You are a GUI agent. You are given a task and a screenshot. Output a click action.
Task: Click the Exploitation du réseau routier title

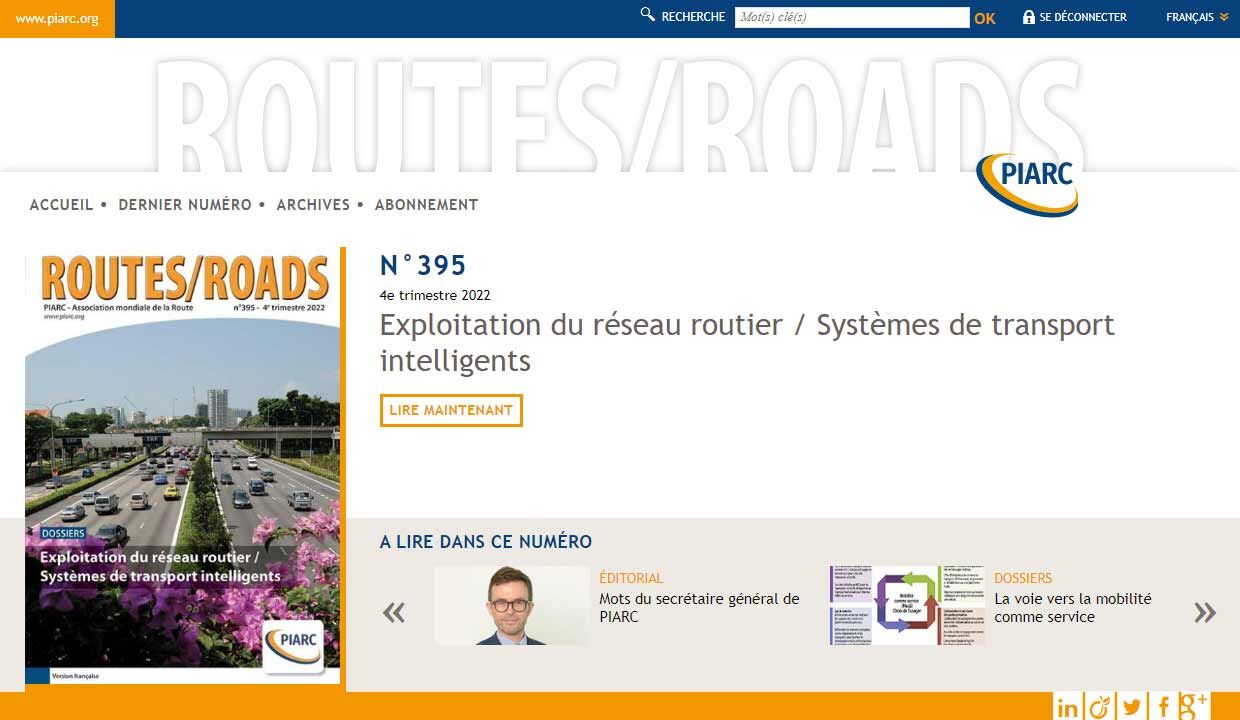(747, 342)
